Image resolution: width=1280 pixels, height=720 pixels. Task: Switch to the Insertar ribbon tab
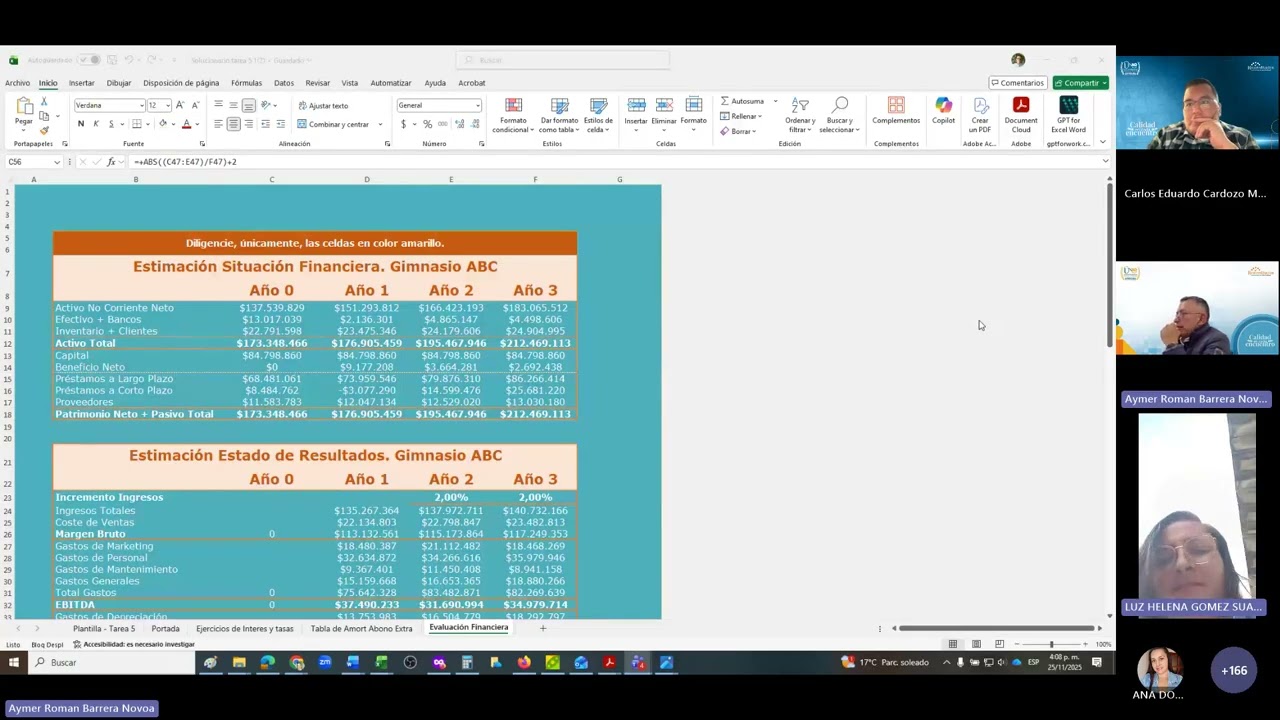coord(82,83)
